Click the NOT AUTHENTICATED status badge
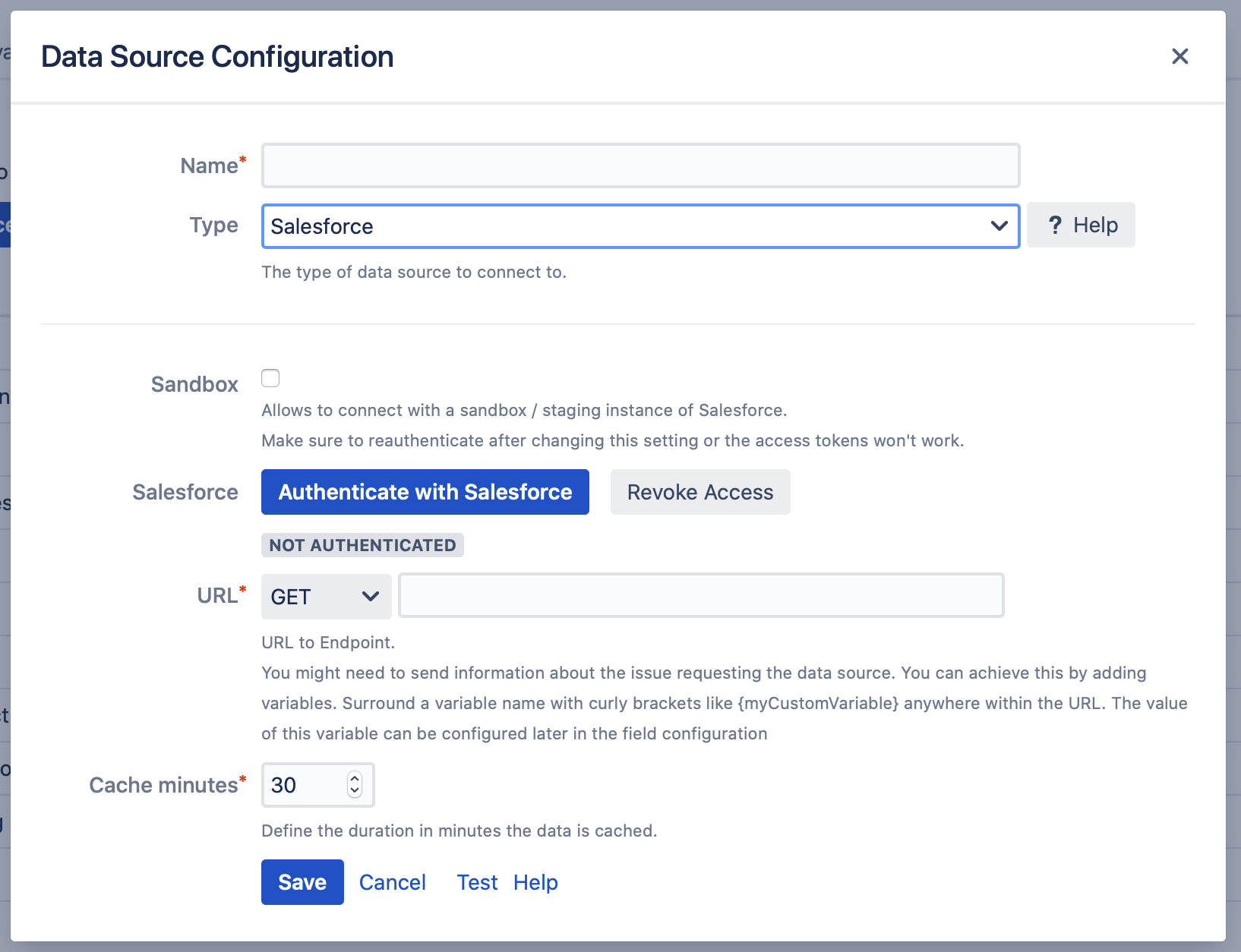 (363, 545)
